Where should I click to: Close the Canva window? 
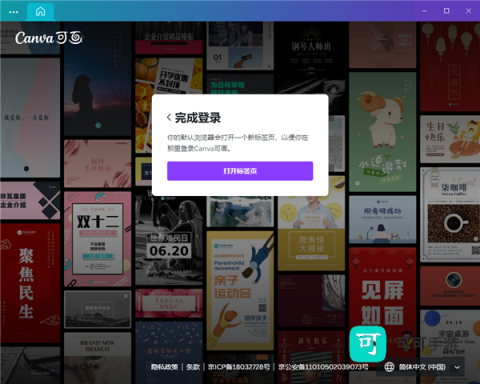pos(468,11)
